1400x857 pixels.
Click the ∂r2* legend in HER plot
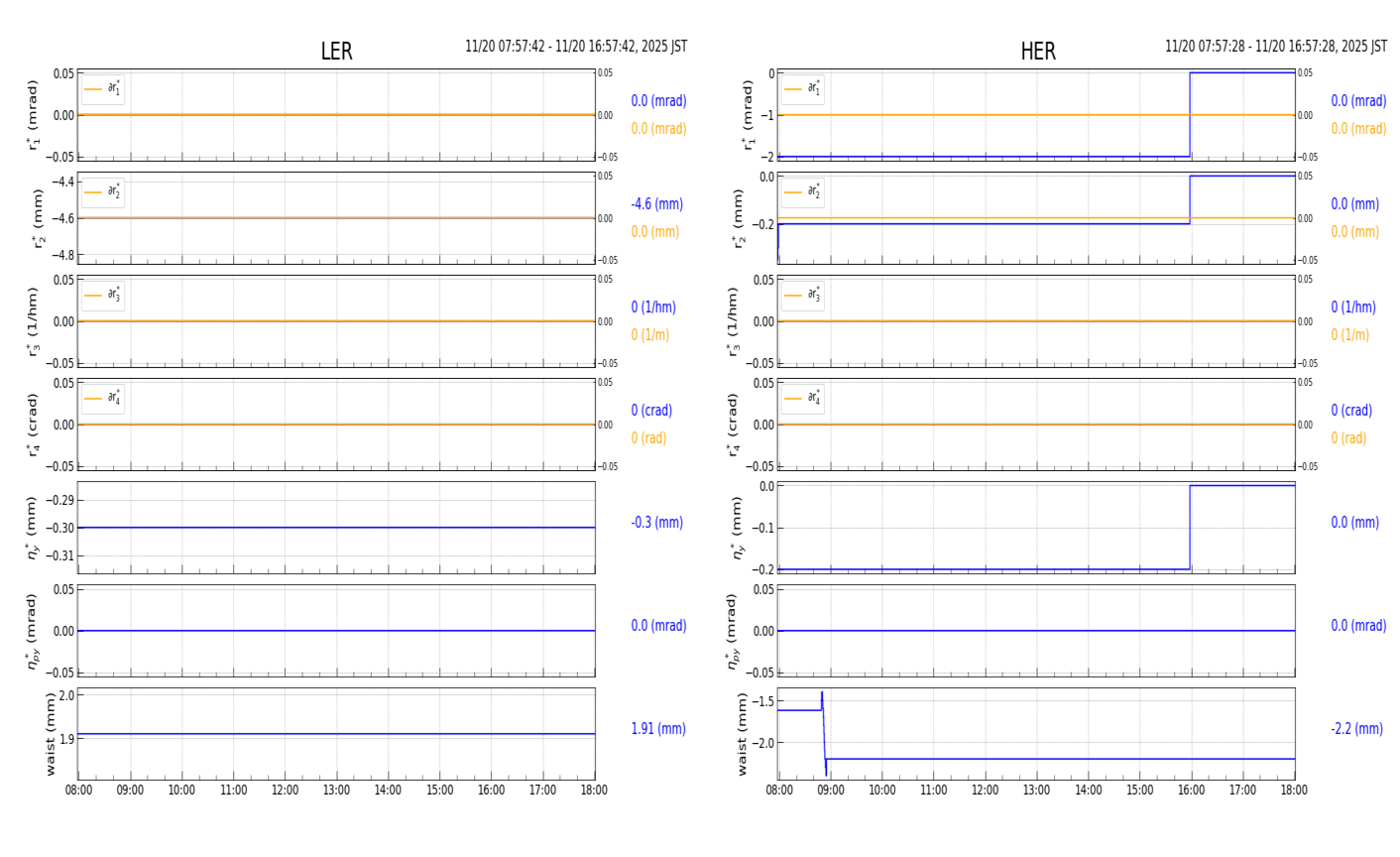(803, 192)
